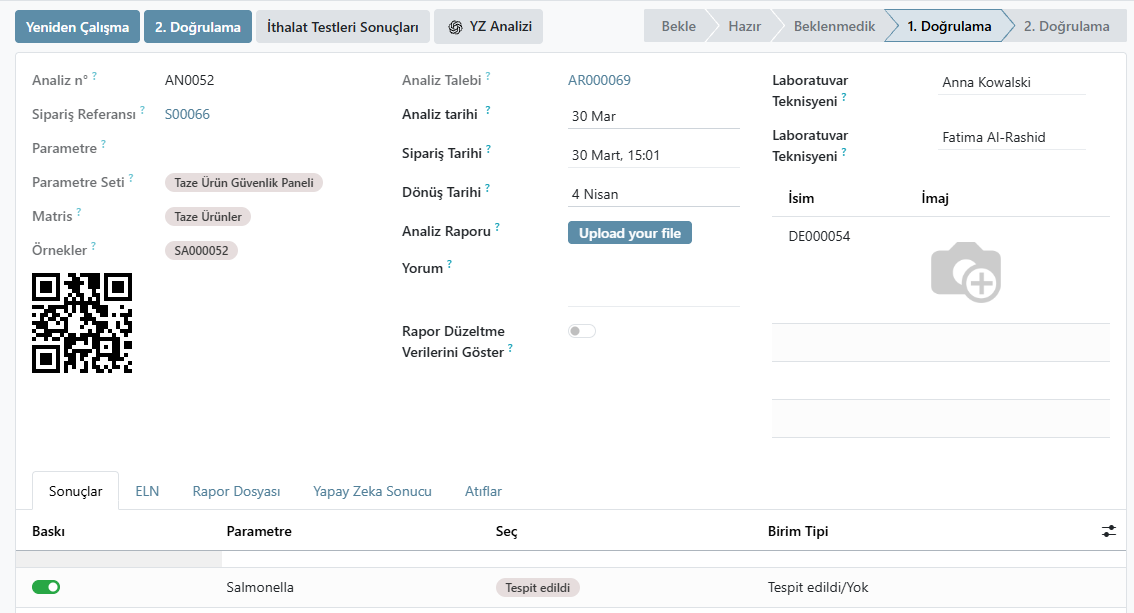The height and width of the screenshot is (613, 1134).
Task: Click the QR code image
Action: coord(82,323)
